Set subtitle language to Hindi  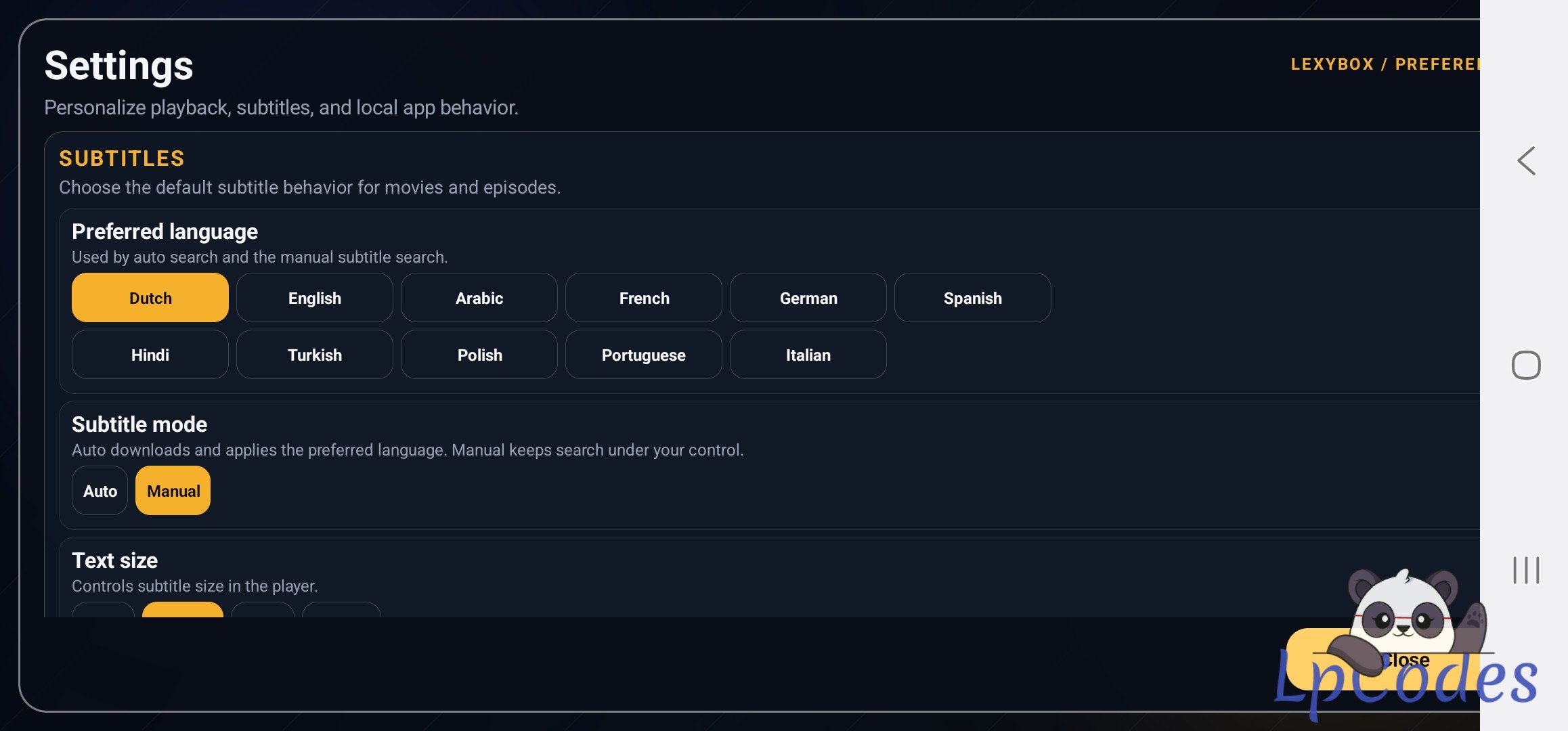150,355
